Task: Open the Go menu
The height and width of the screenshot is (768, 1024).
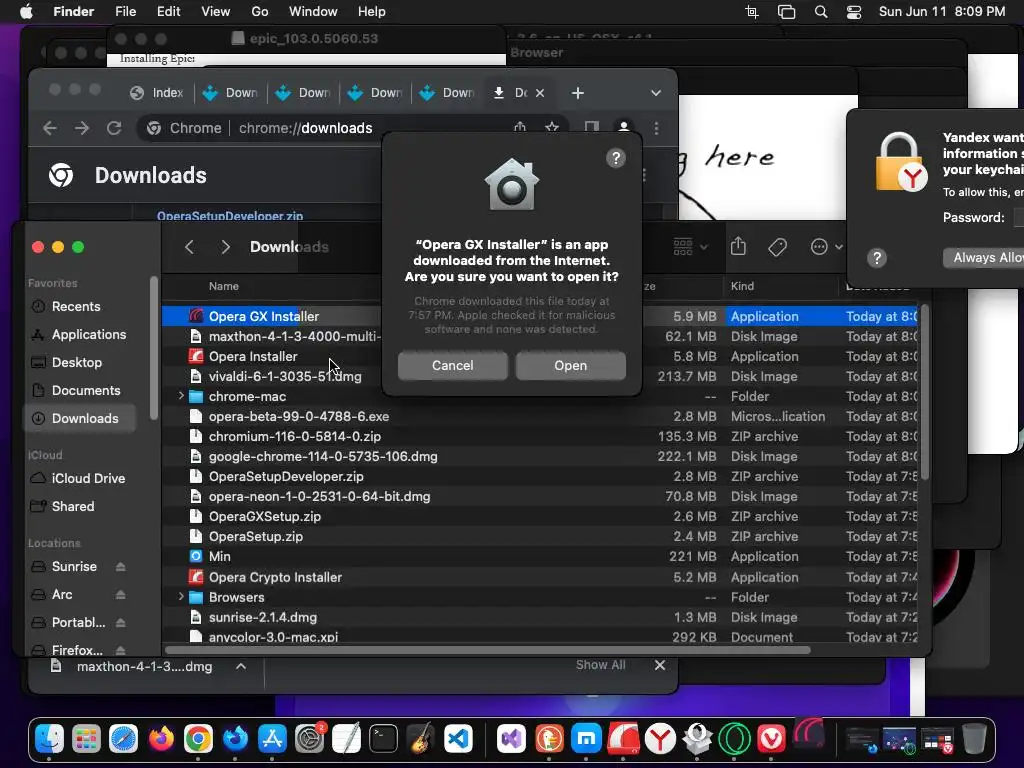Action: [x=260, y=12]
